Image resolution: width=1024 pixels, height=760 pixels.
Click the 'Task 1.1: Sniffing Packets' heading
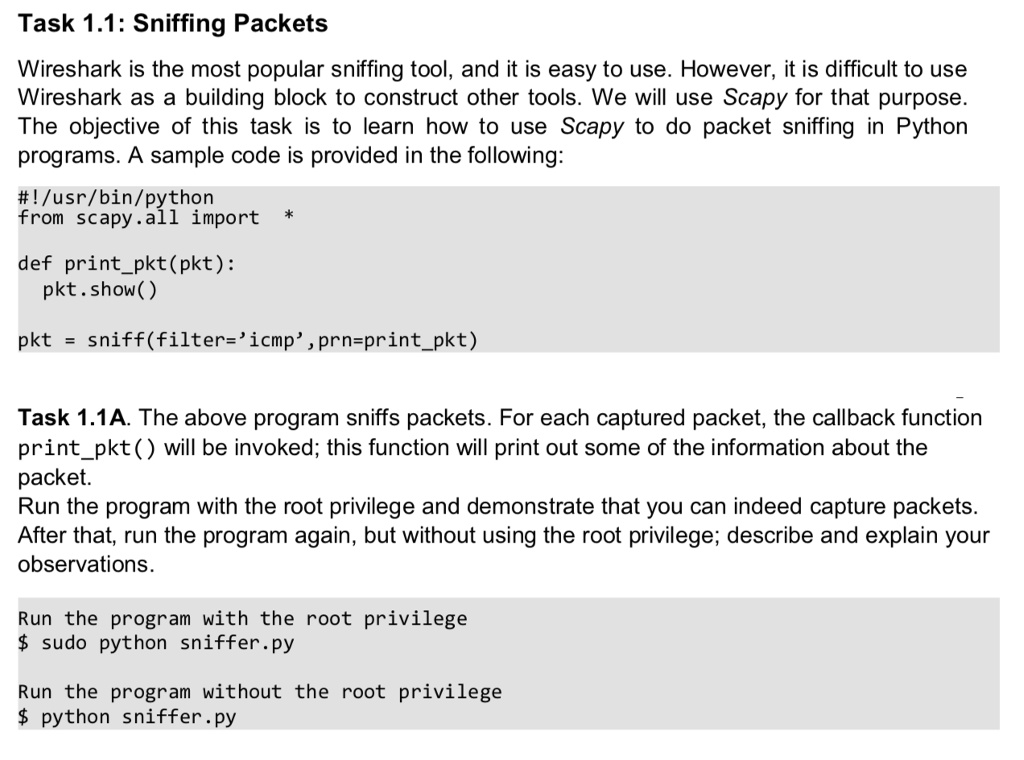tap(173, 24)
